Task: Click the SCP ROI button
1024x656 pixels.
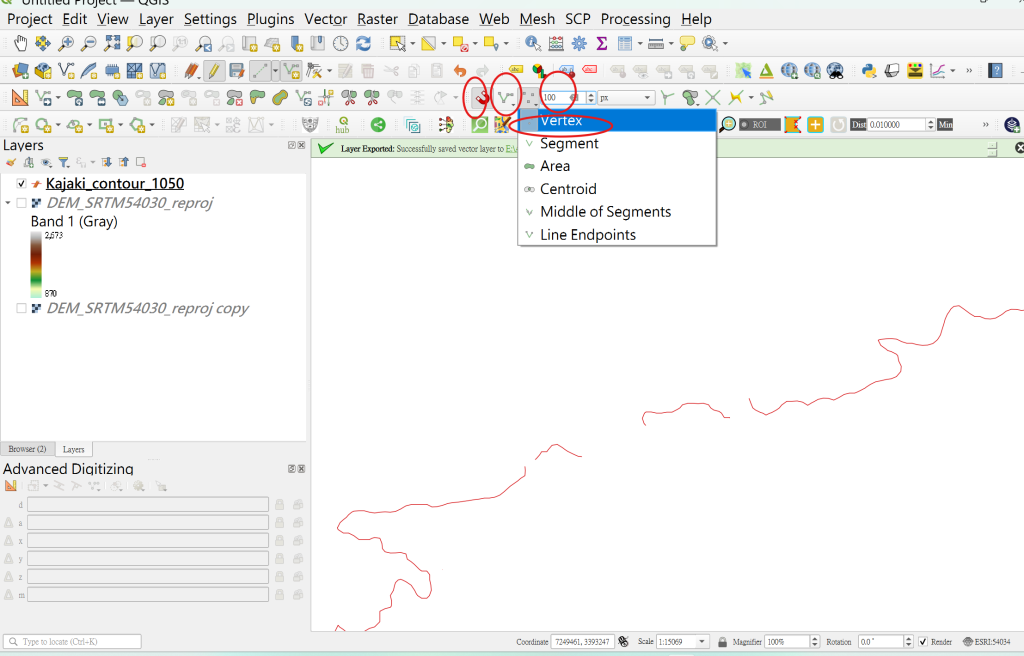Action: tap(760, 125)
